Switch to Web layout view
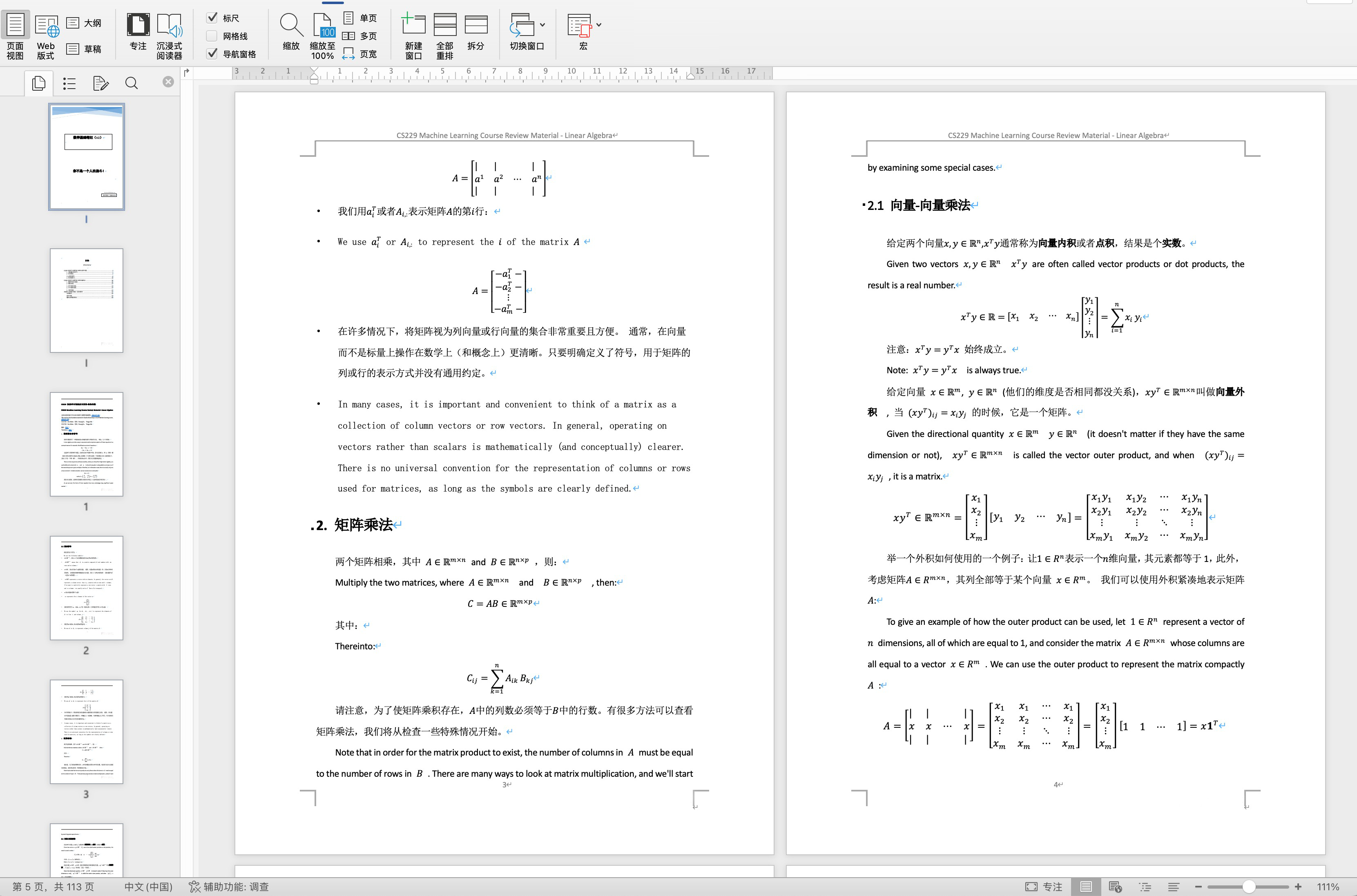Screen dimensions: 1357x896 coord(46,36)
